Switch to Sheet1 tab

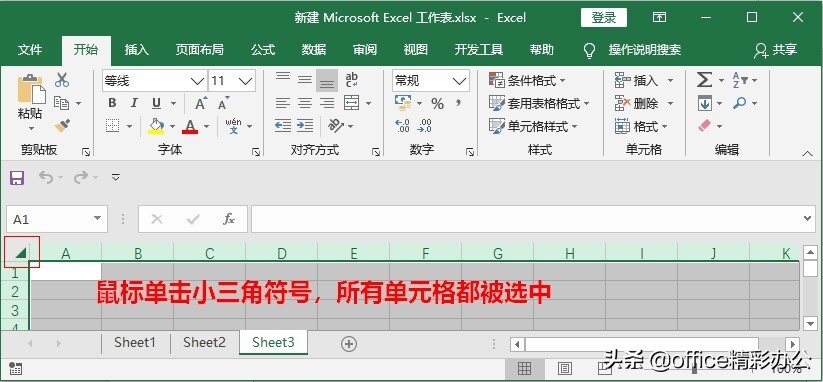pyautogui.click(x=135, y=343)
